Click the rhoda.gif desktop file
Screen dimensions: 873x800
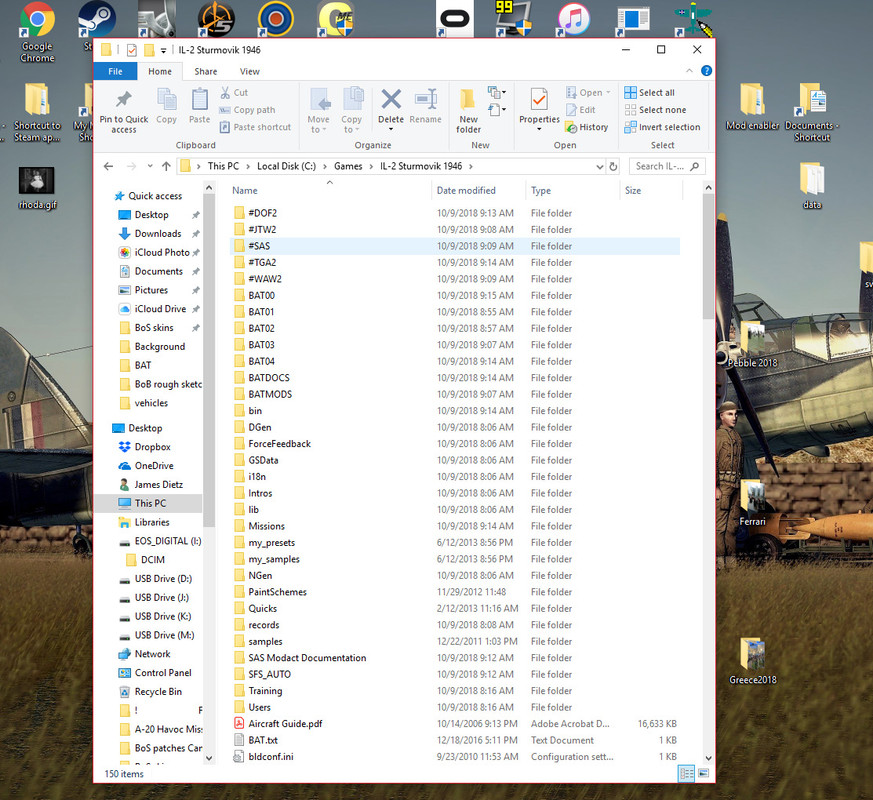[37, 188]
